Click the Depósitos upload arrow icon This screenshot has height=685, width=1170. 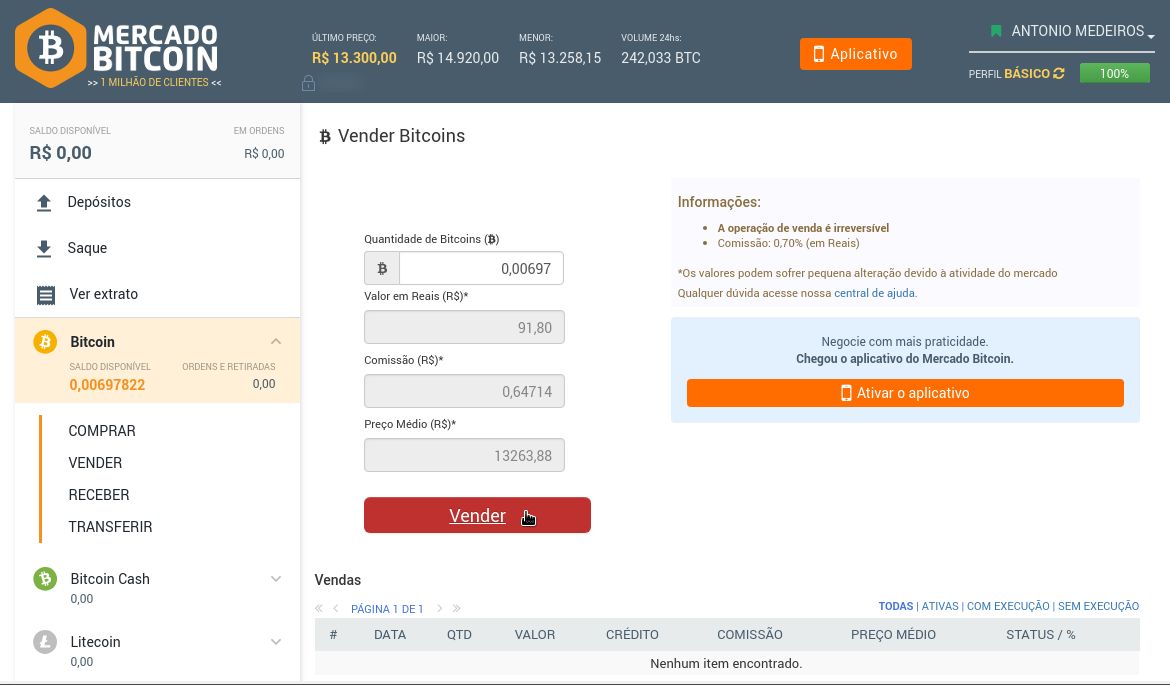(x=44, y=203)
